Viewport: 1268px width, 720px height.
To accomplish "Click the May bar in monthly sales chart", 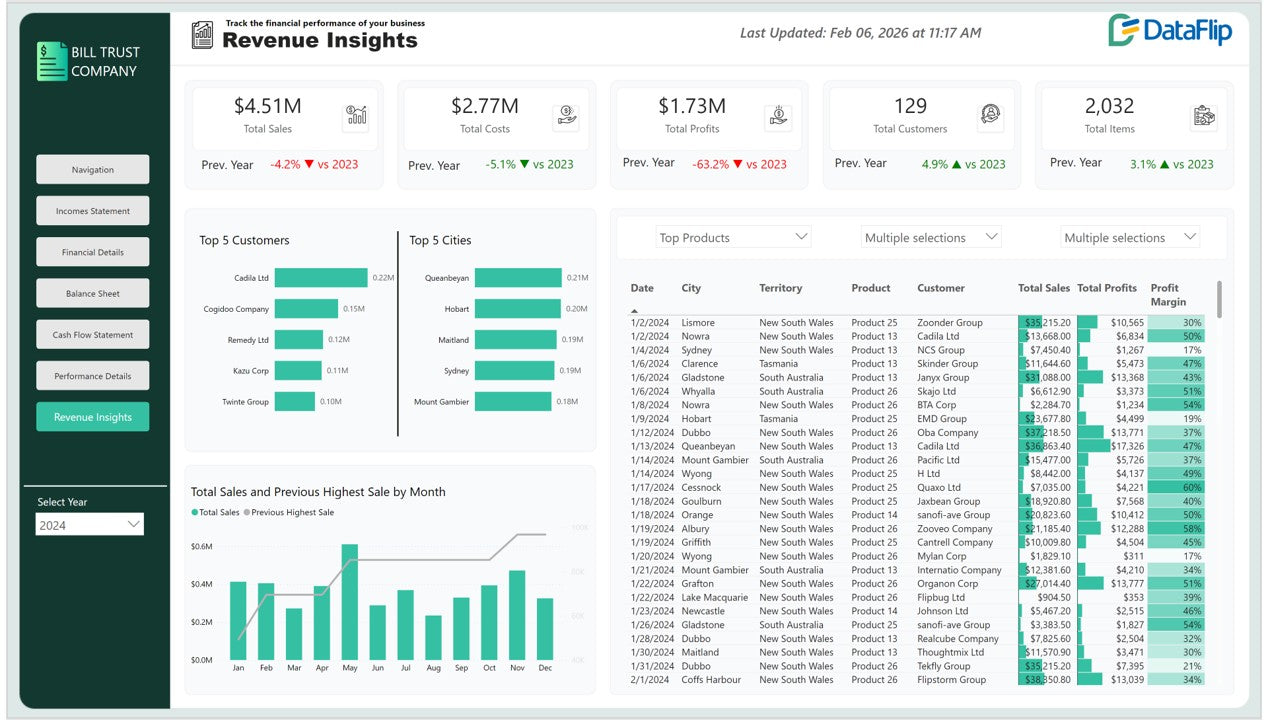I will 349,602.
